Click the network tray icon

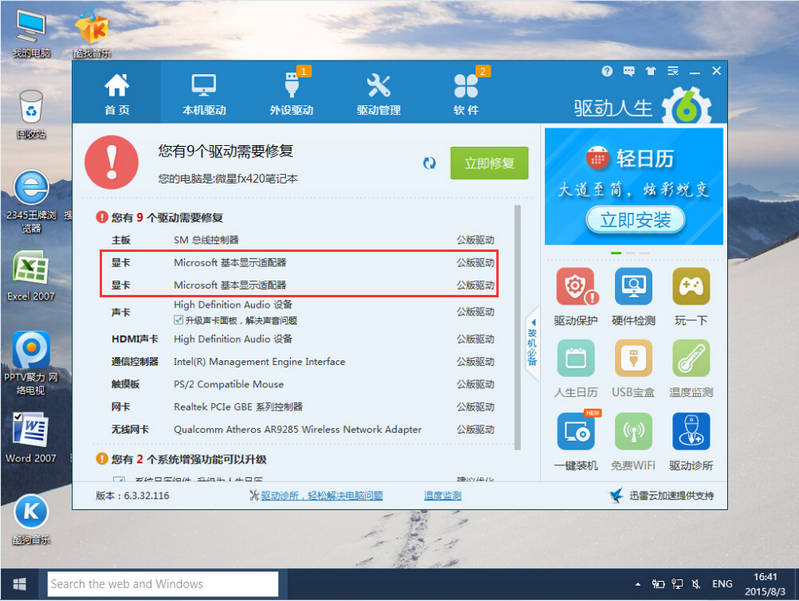pyautogui.click(x=677, y=584)
